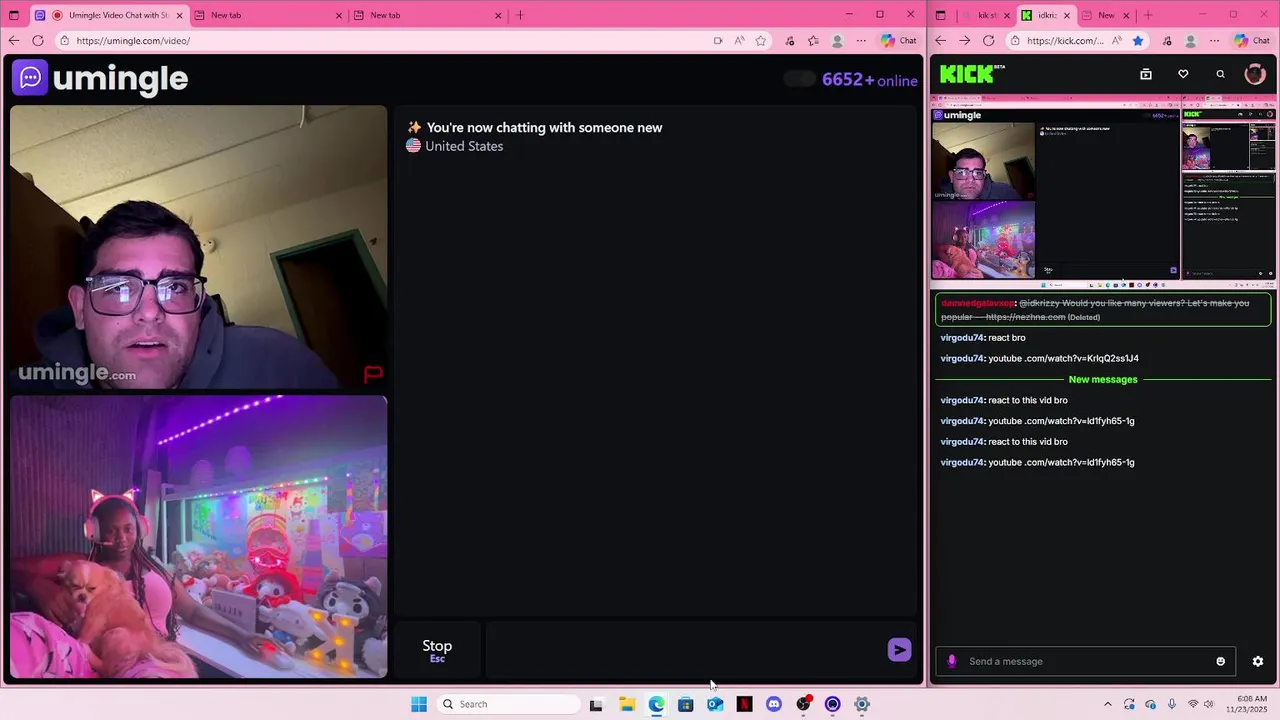Open Kick search magnifier icon
1280x720 pixels.
coord(1220,74)
